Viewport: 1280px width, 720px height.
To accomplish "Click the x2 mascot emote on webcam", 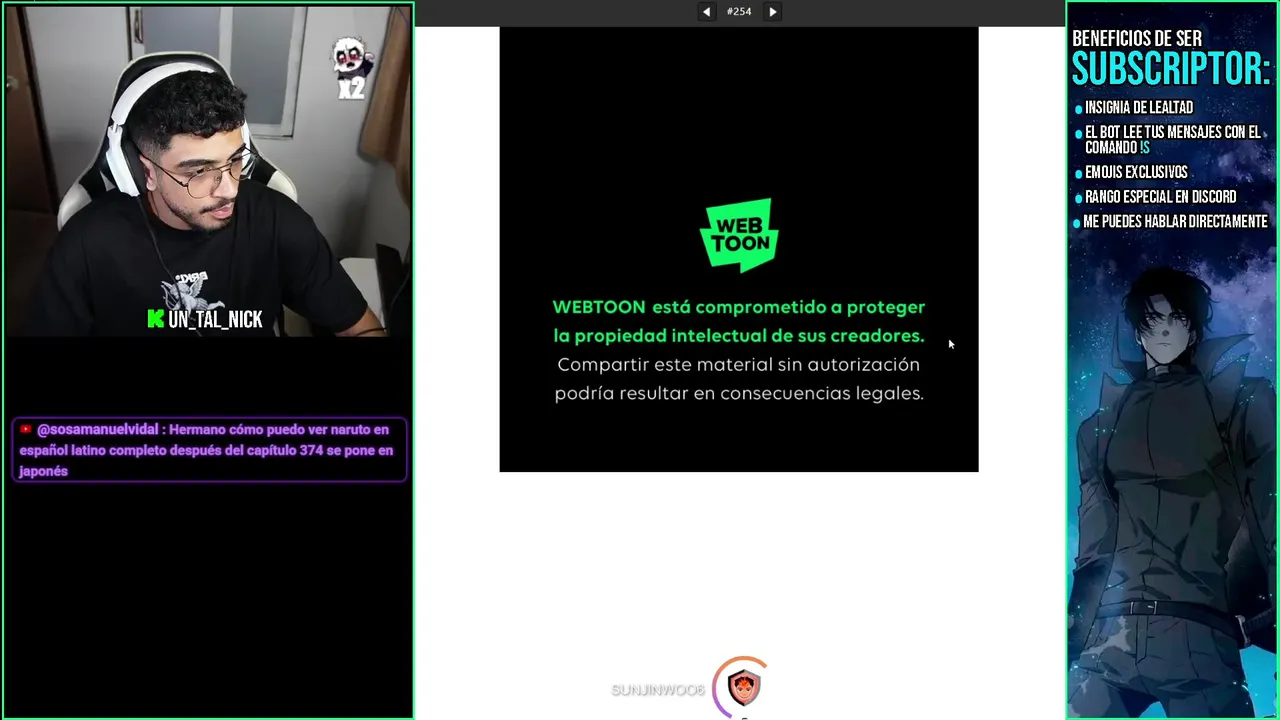I will click(x=352, y=69).
